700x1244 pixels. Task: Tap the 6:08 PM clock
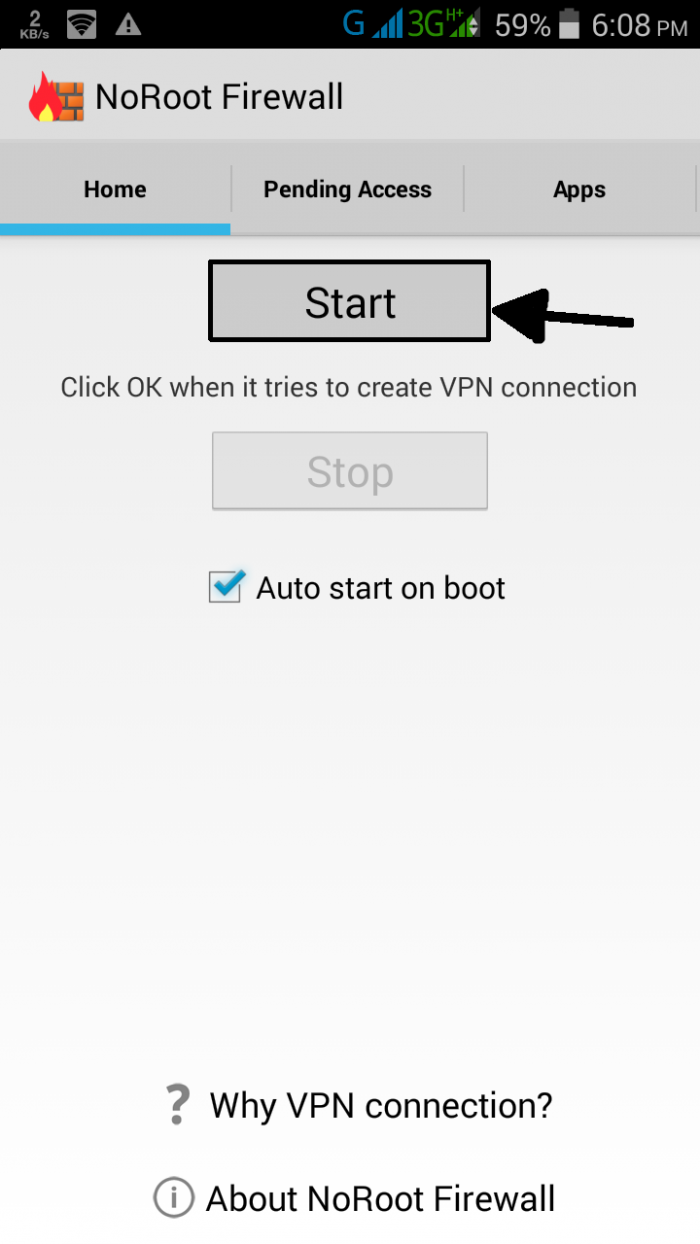pos(640,24)
